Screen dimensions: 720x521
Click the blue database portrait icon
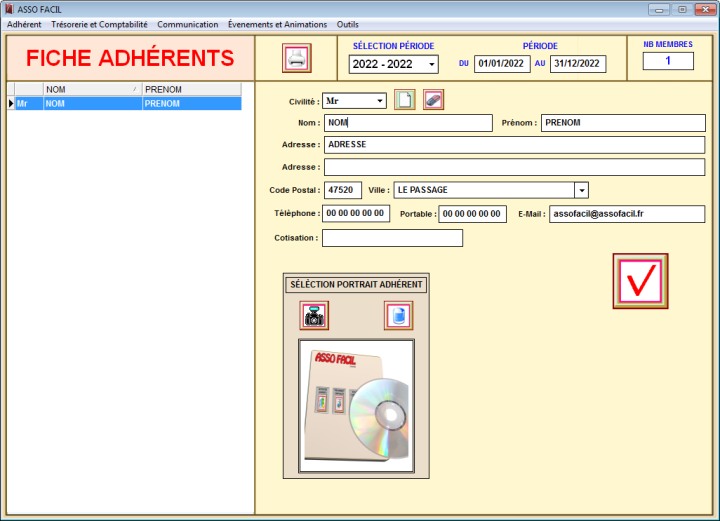click(398, 316)
